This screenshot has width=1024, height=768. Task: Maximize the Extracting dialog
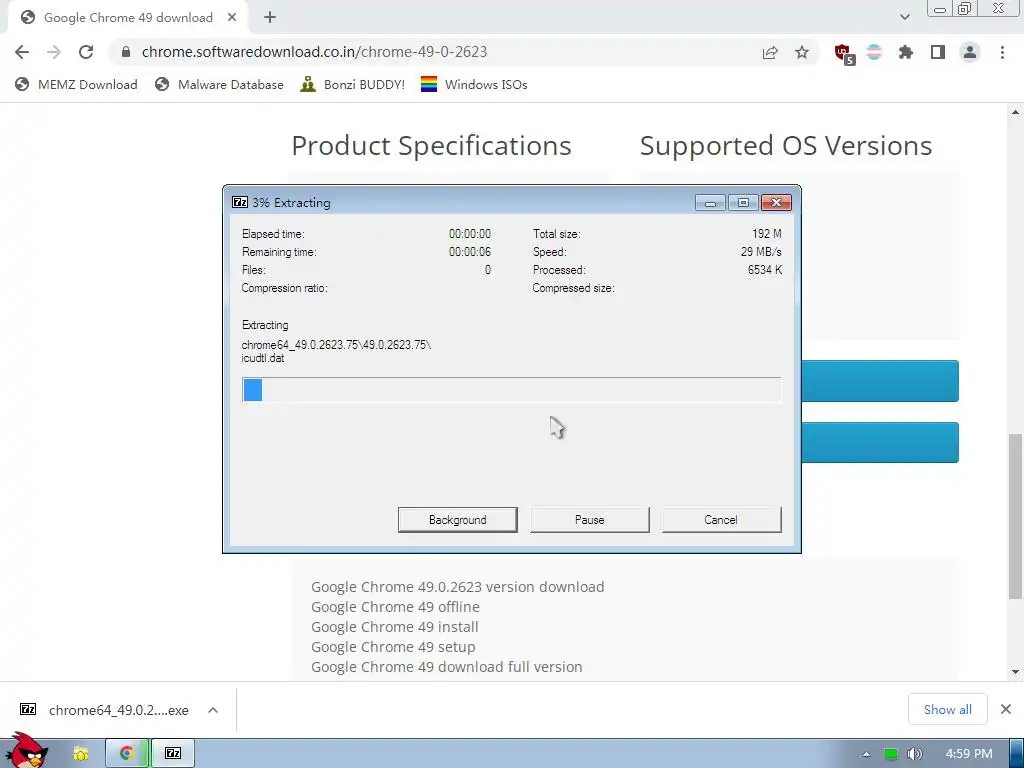(743, 203)
